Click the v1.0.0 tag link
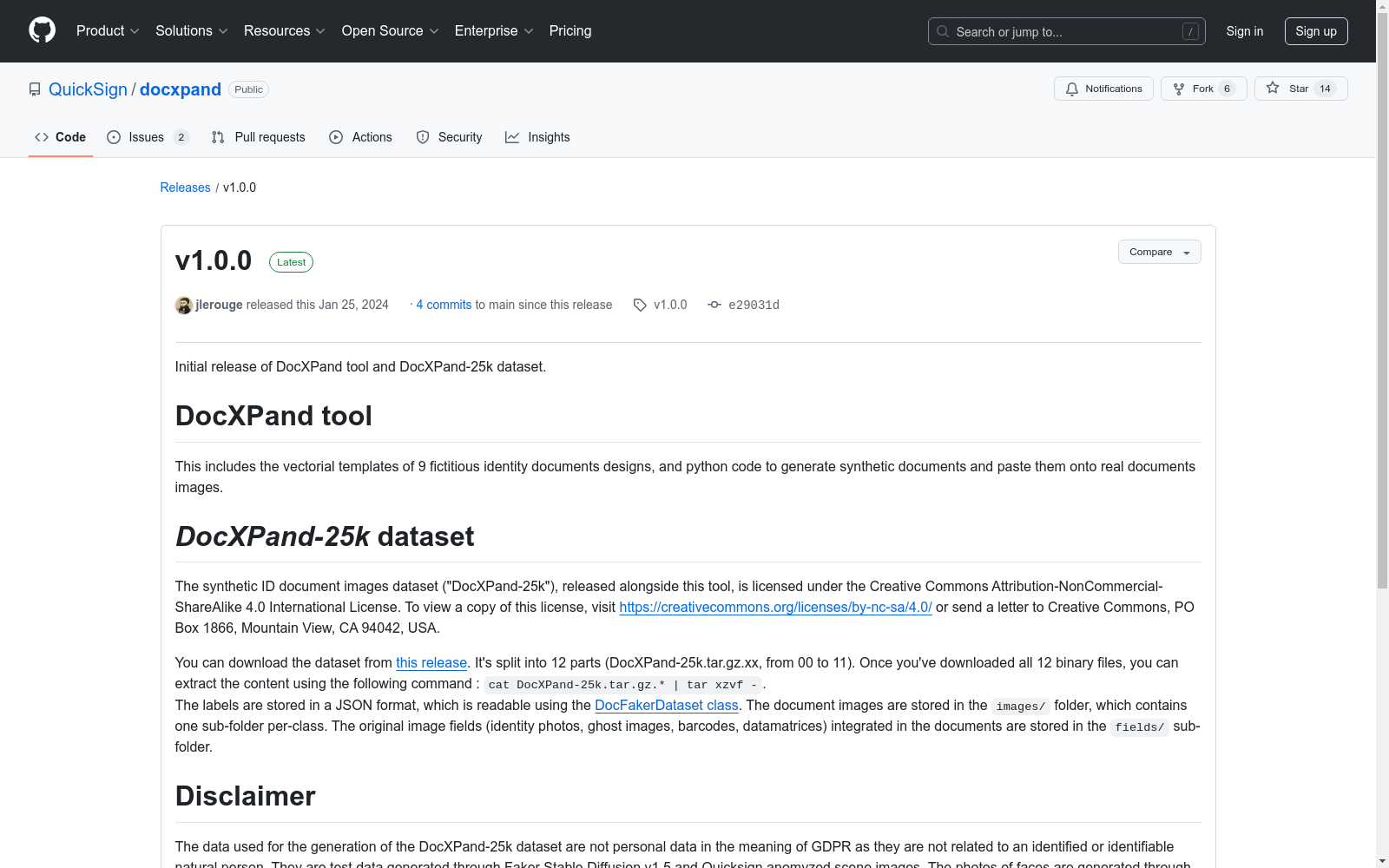Image resolution: width=1389 pixels, height=868 pixels. [x=670, y=305]
